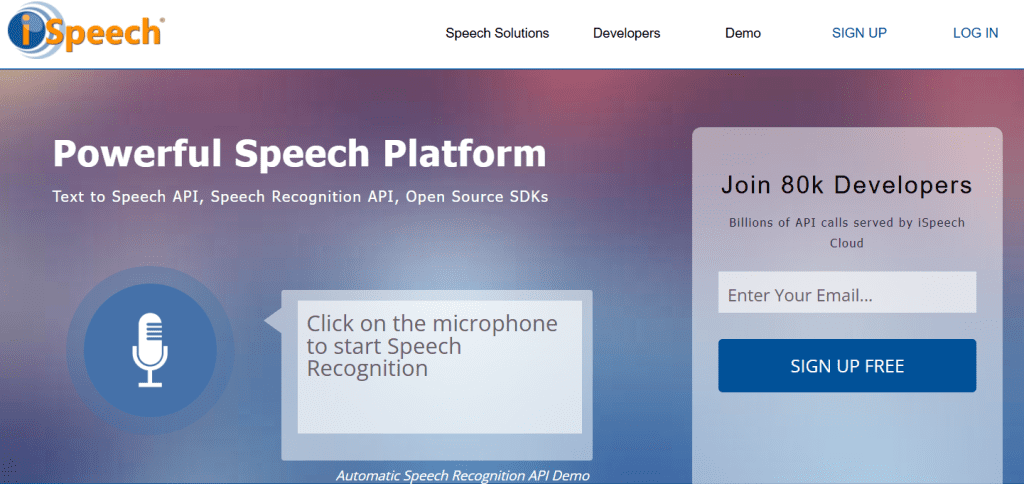Go to the Demo menu item
This screenshot has width=1024, height=484.
(743, 33)
